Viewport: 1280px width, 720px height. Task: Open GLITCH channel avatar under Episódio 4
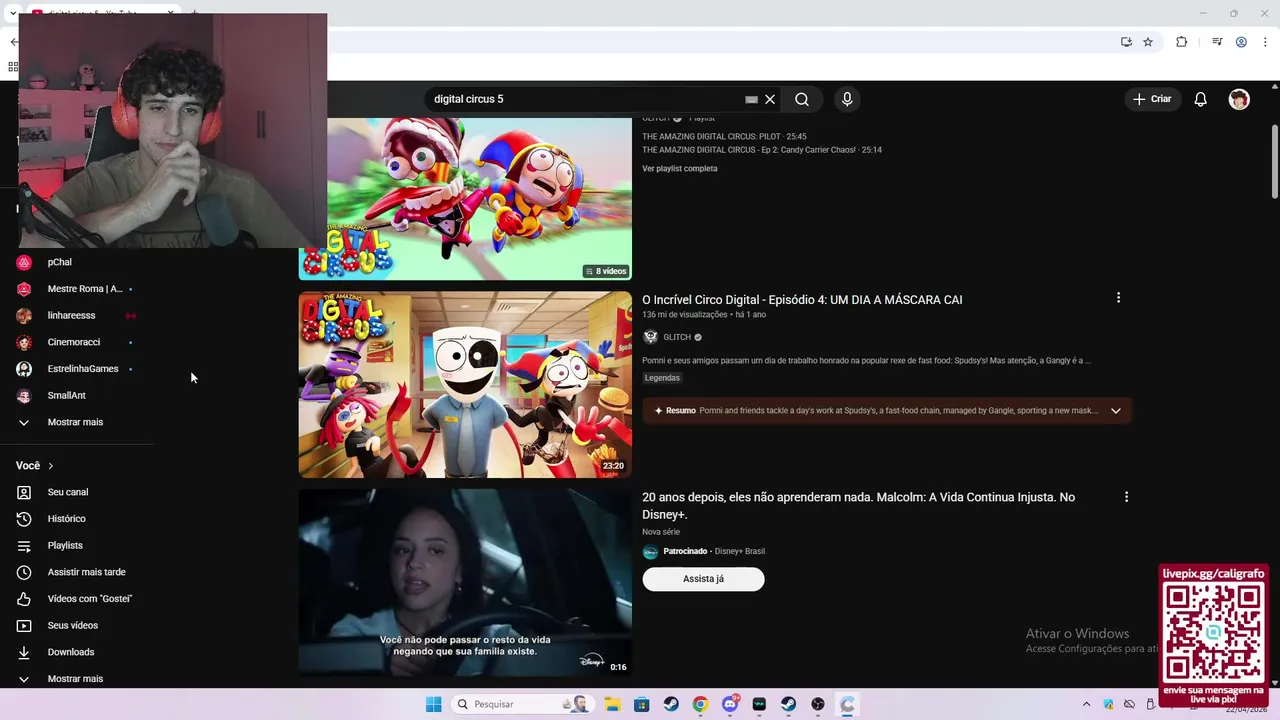coord(650,337)
